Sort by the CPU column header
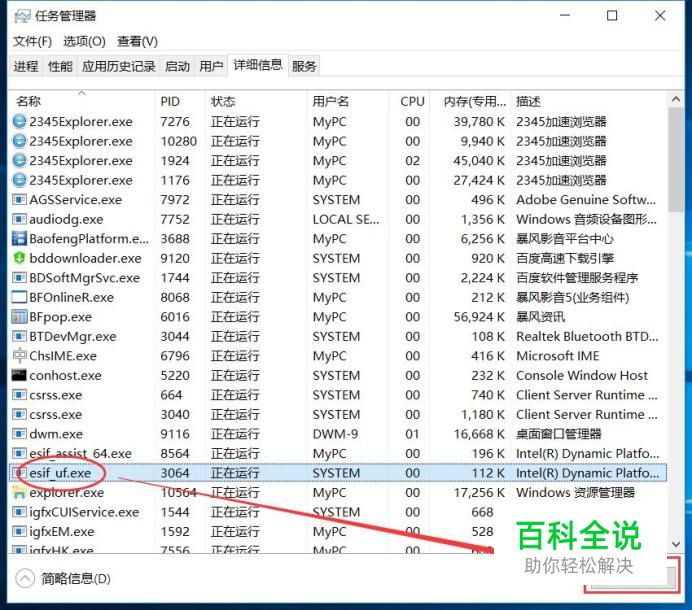692x610 pixels. pyautogui.click(x=409, y=101)
